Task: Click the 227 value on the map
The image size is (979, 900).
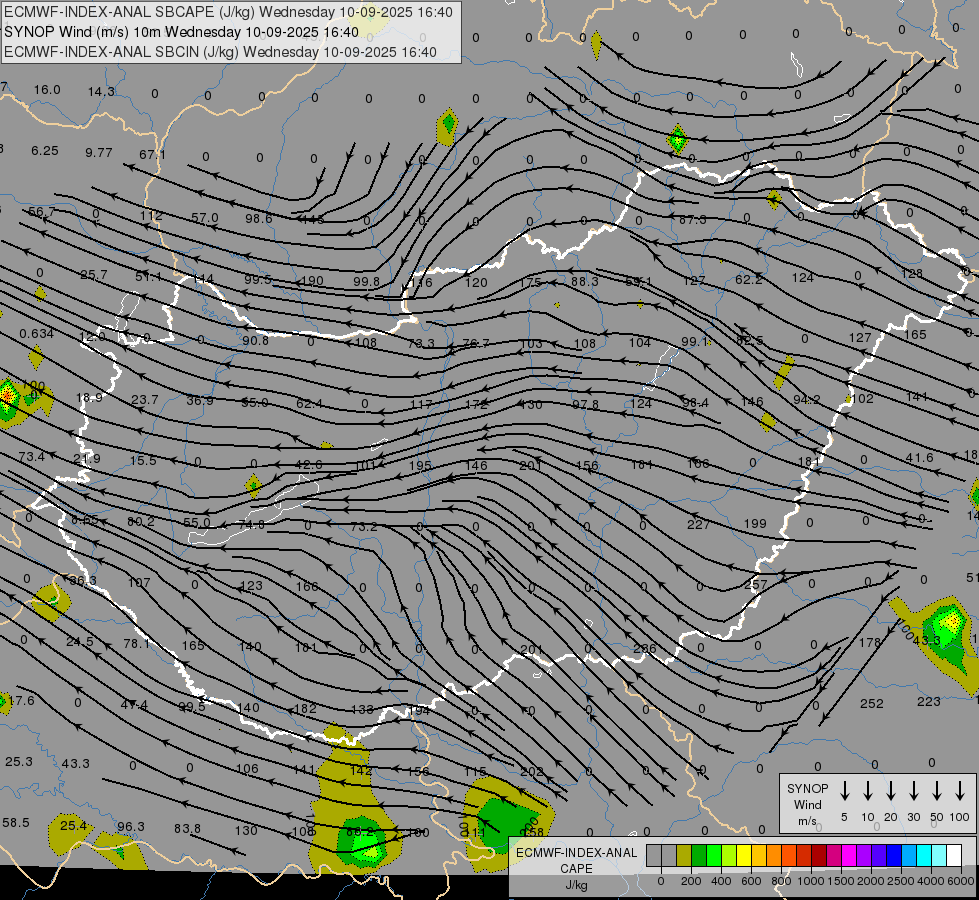Action: (x=698, y=525)
